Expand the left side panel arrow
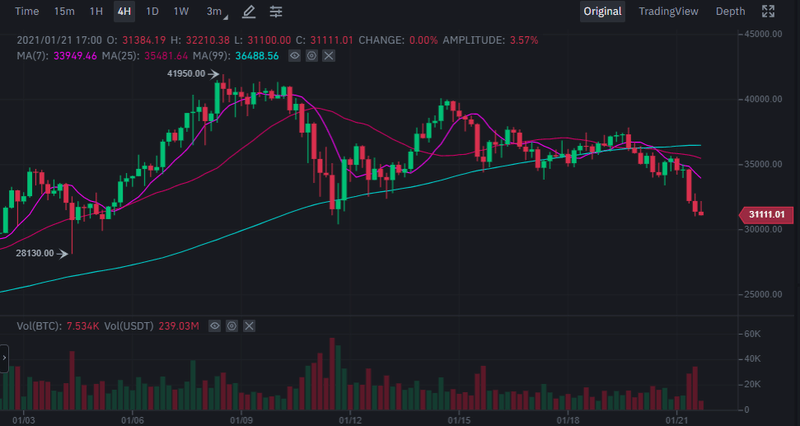This screenshot has height=426, width=800. (3, 356)
